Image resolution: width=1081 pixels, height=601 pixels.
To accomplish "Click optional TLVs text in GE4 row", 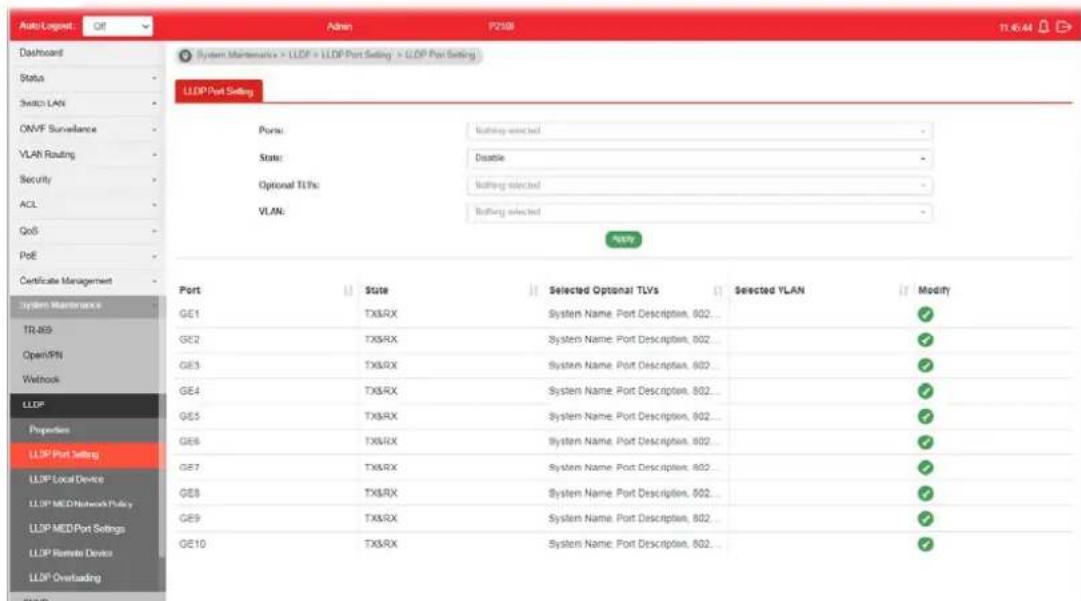I will point(634,391).
